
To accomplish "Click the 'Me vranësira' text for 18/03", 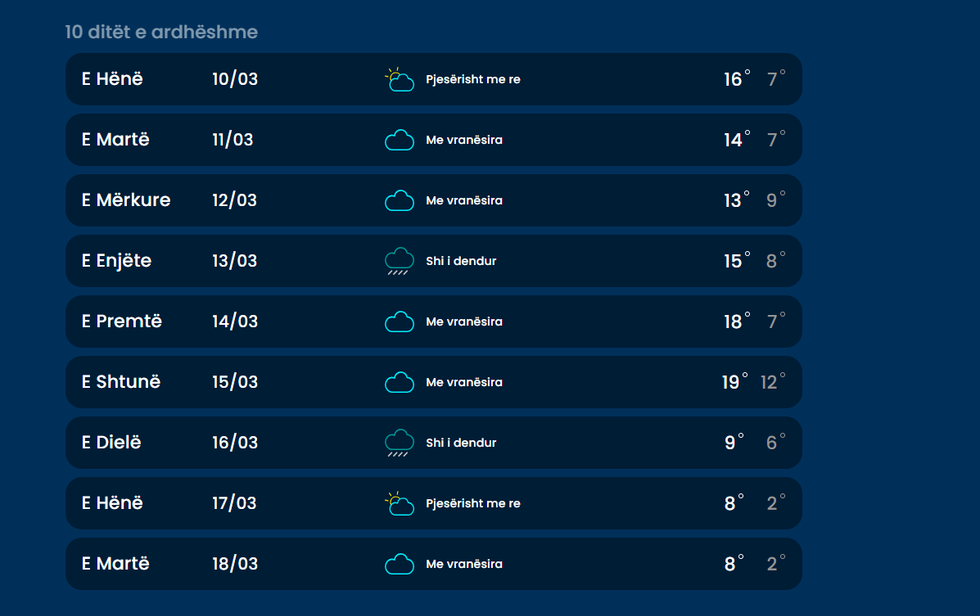I will click(464, 564).
